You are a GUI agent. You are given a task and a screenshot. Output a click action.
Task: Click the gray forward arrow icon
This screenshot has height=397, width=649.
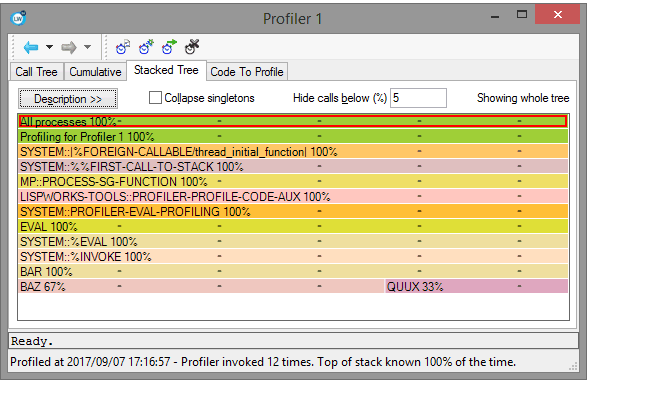[69, 48]
